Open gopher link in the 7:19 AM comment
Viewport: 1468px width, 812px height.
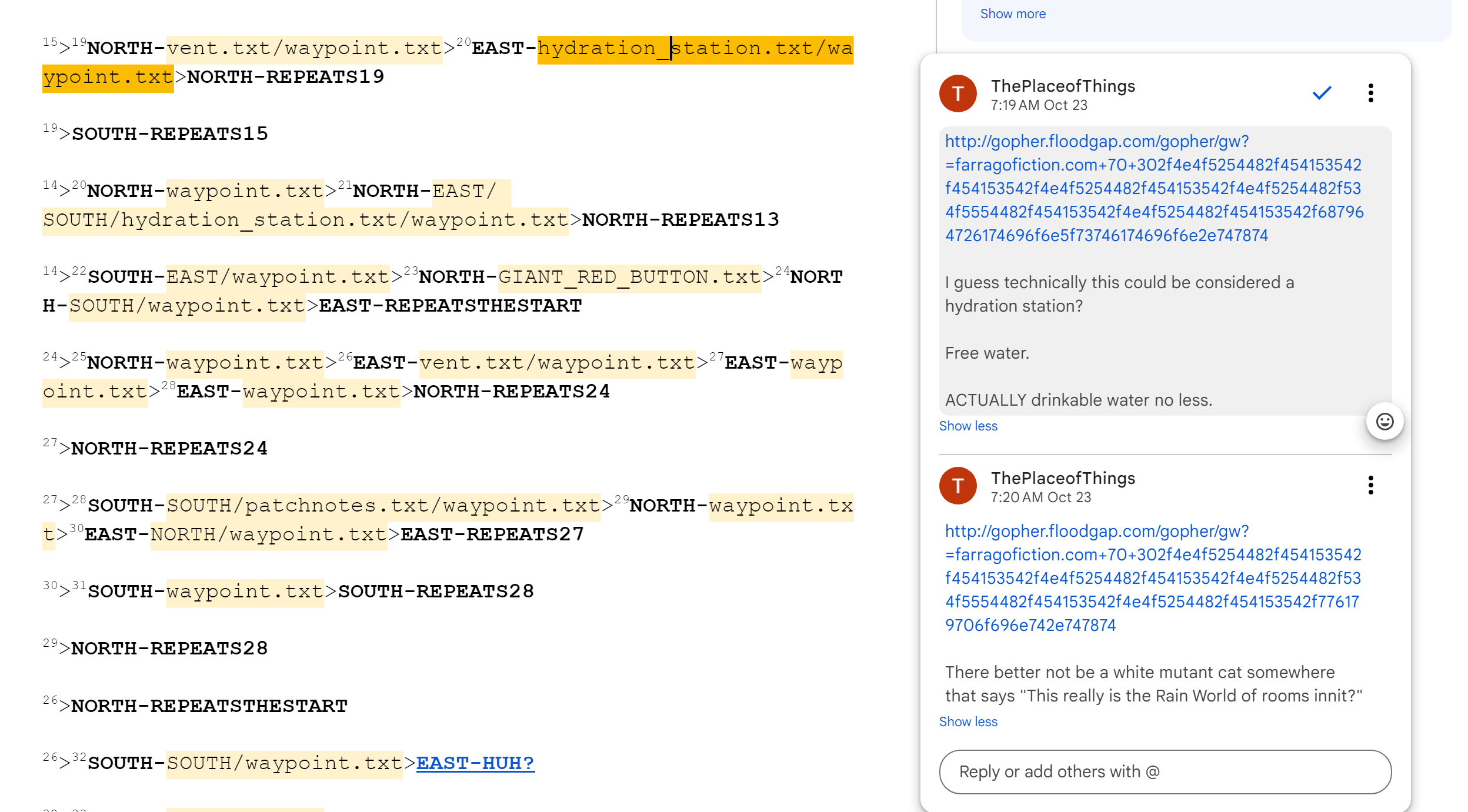pyautogui.click(x=1153, y=188)
